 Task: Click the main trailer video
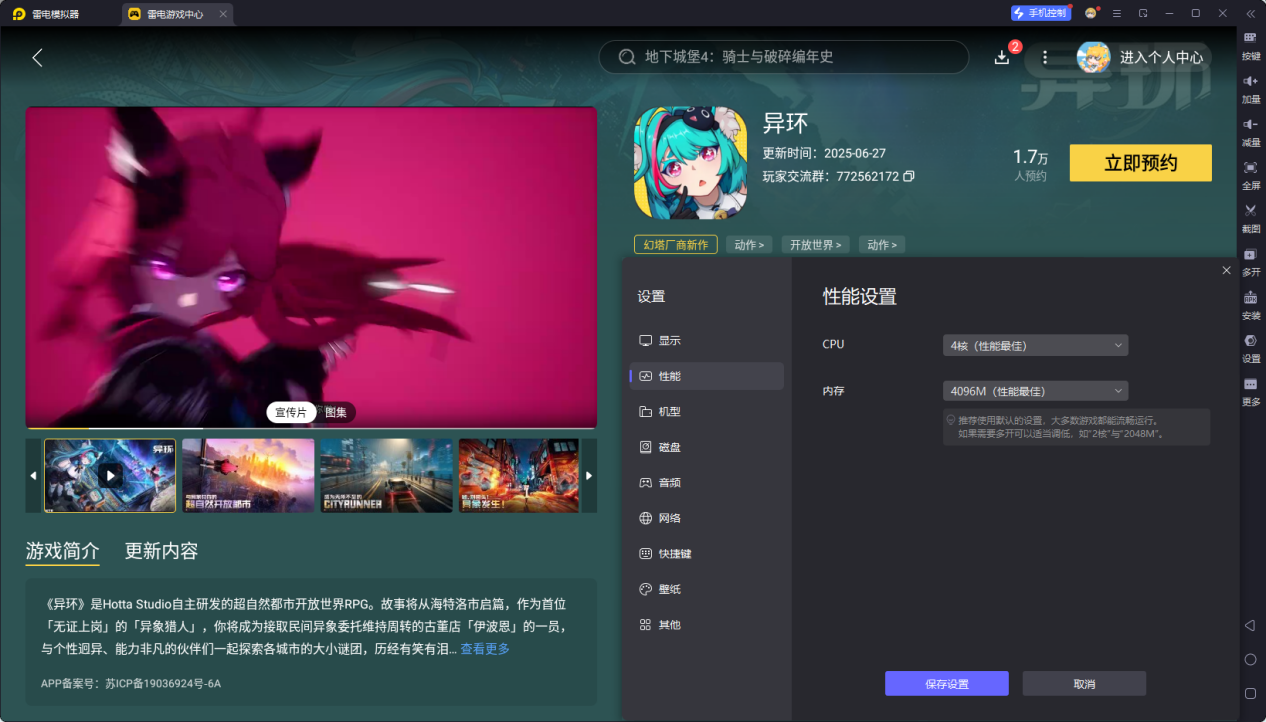pyautogui.click(x=311, y=267)
